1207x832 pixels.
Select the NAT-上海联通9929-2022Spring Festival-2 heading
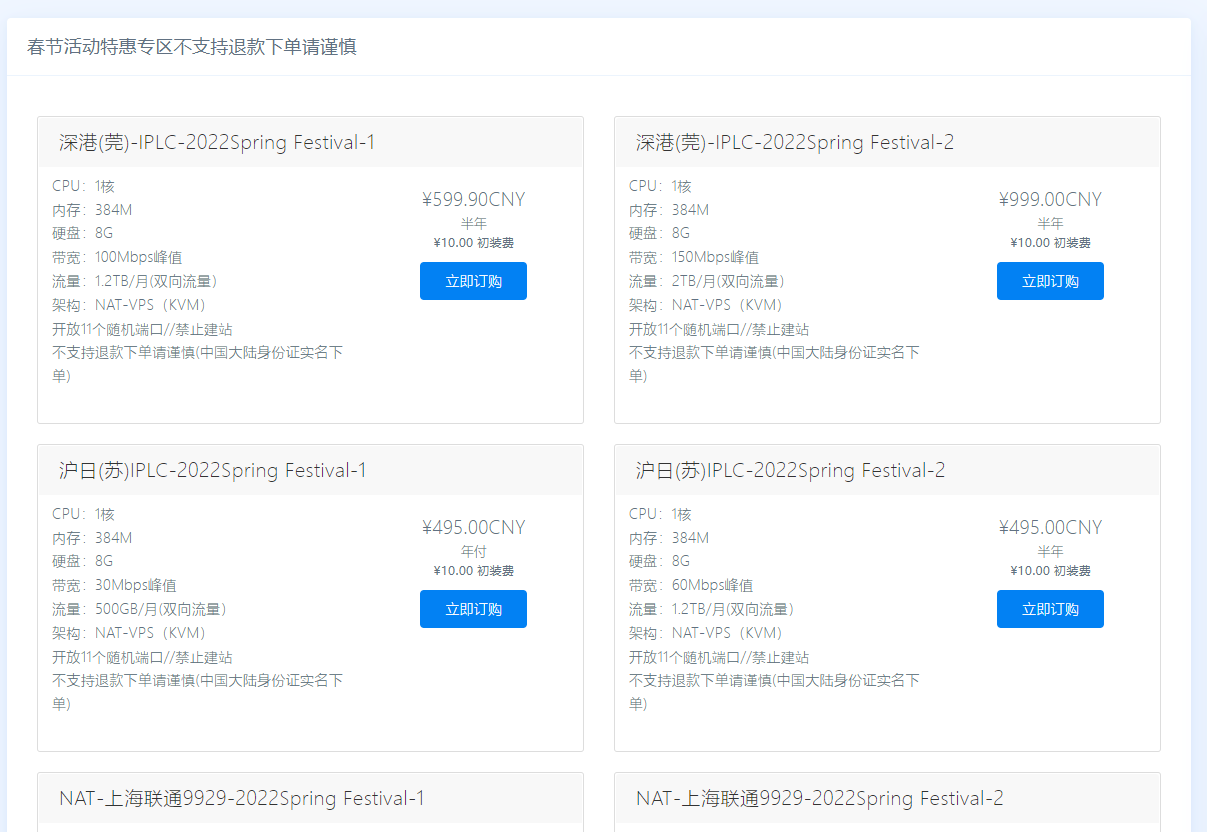coord(820,798)
